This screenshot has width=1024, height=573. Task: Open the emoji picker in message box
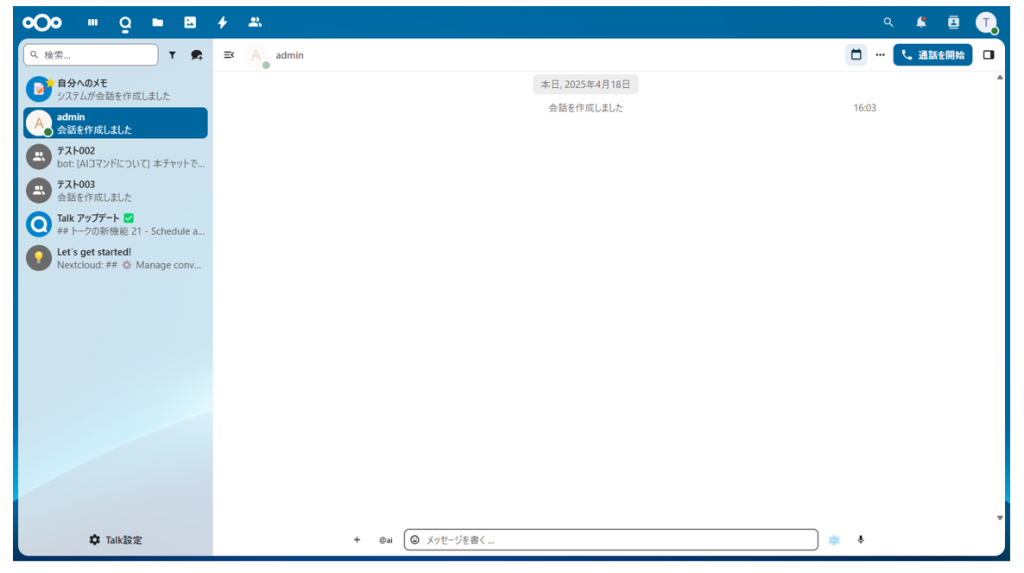pyautogui.click(x=415, y=540)
